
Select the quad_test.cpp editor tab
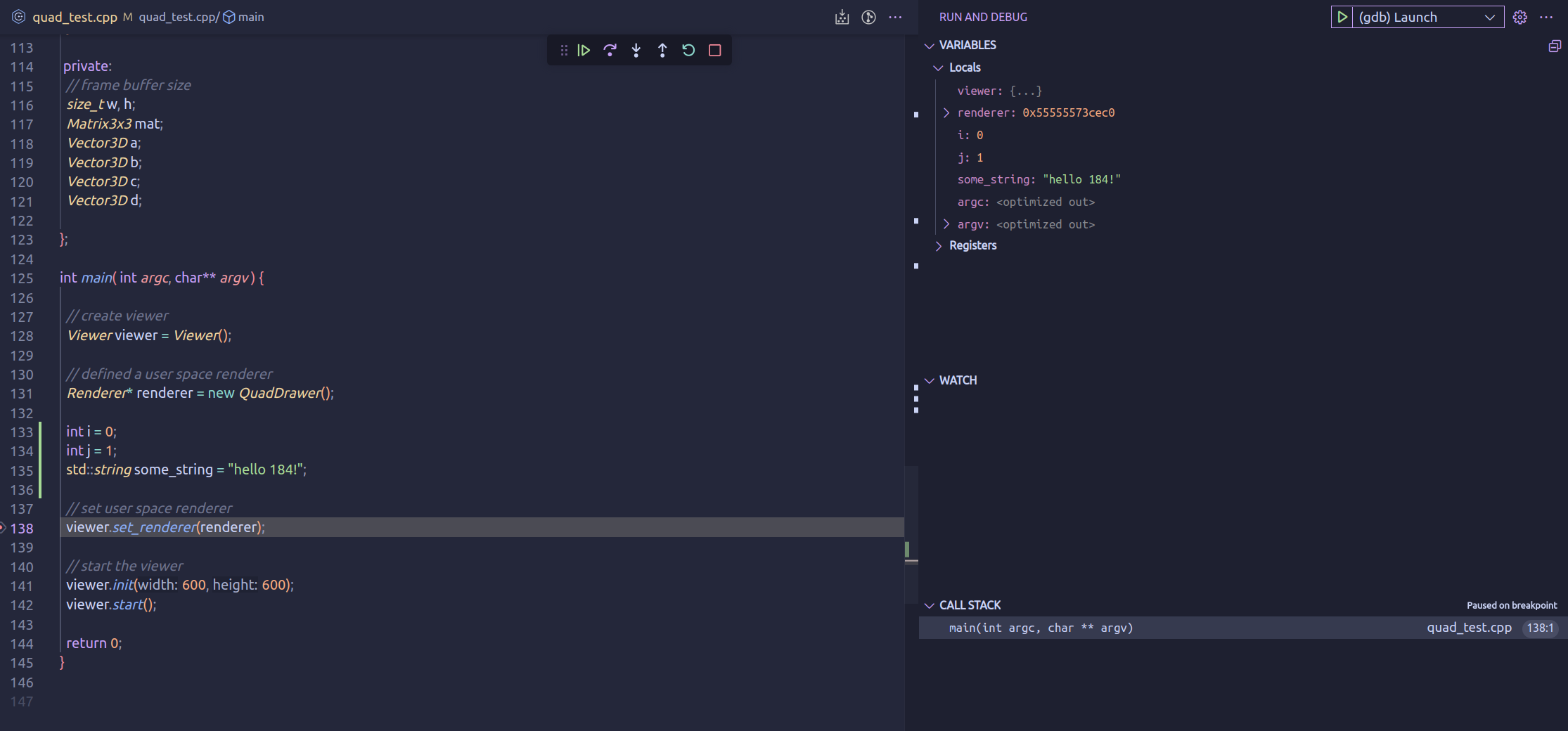(75, 17)
